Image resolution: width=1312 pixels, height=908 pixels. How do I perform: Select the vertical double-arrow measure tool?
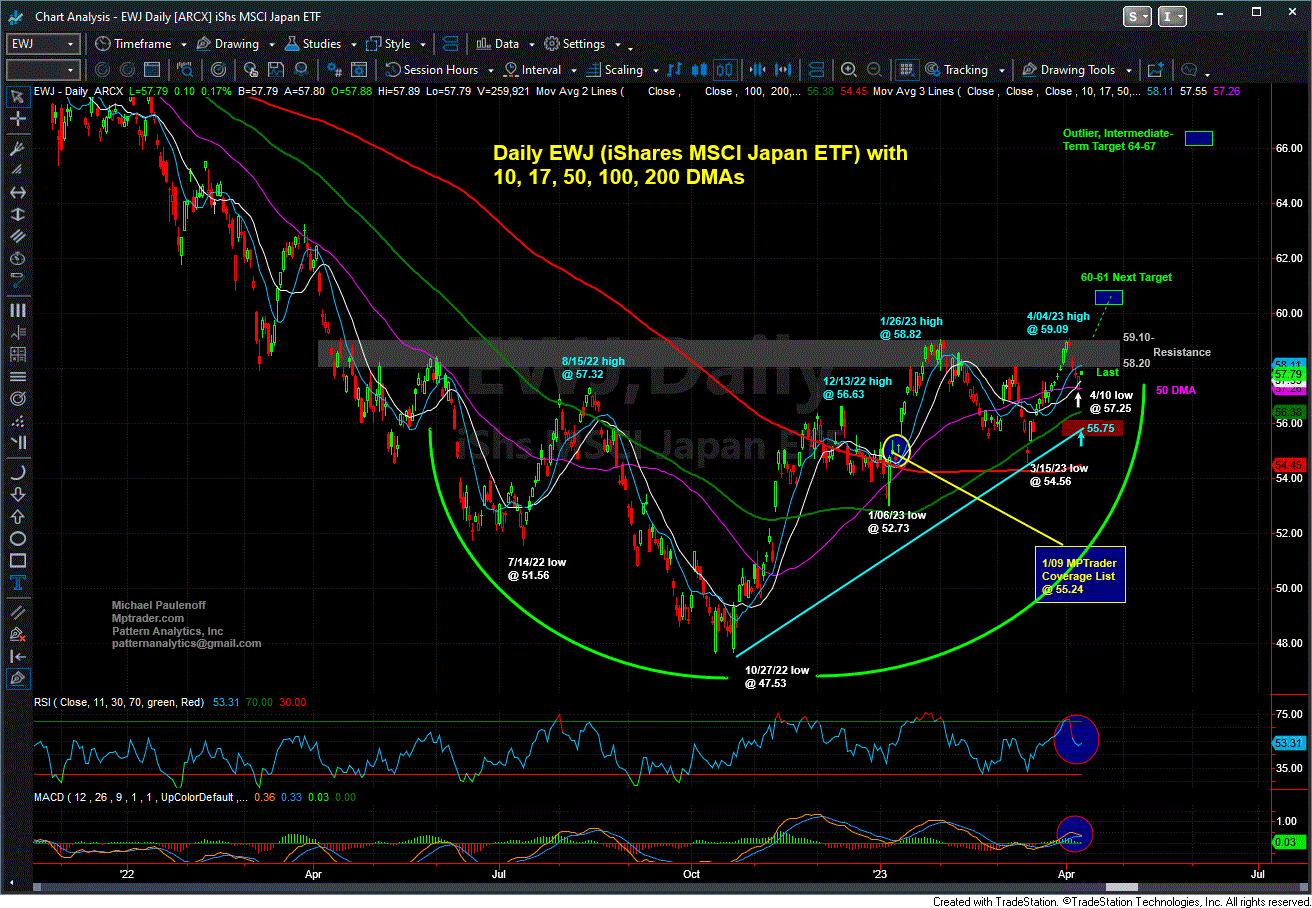point(18,214)
